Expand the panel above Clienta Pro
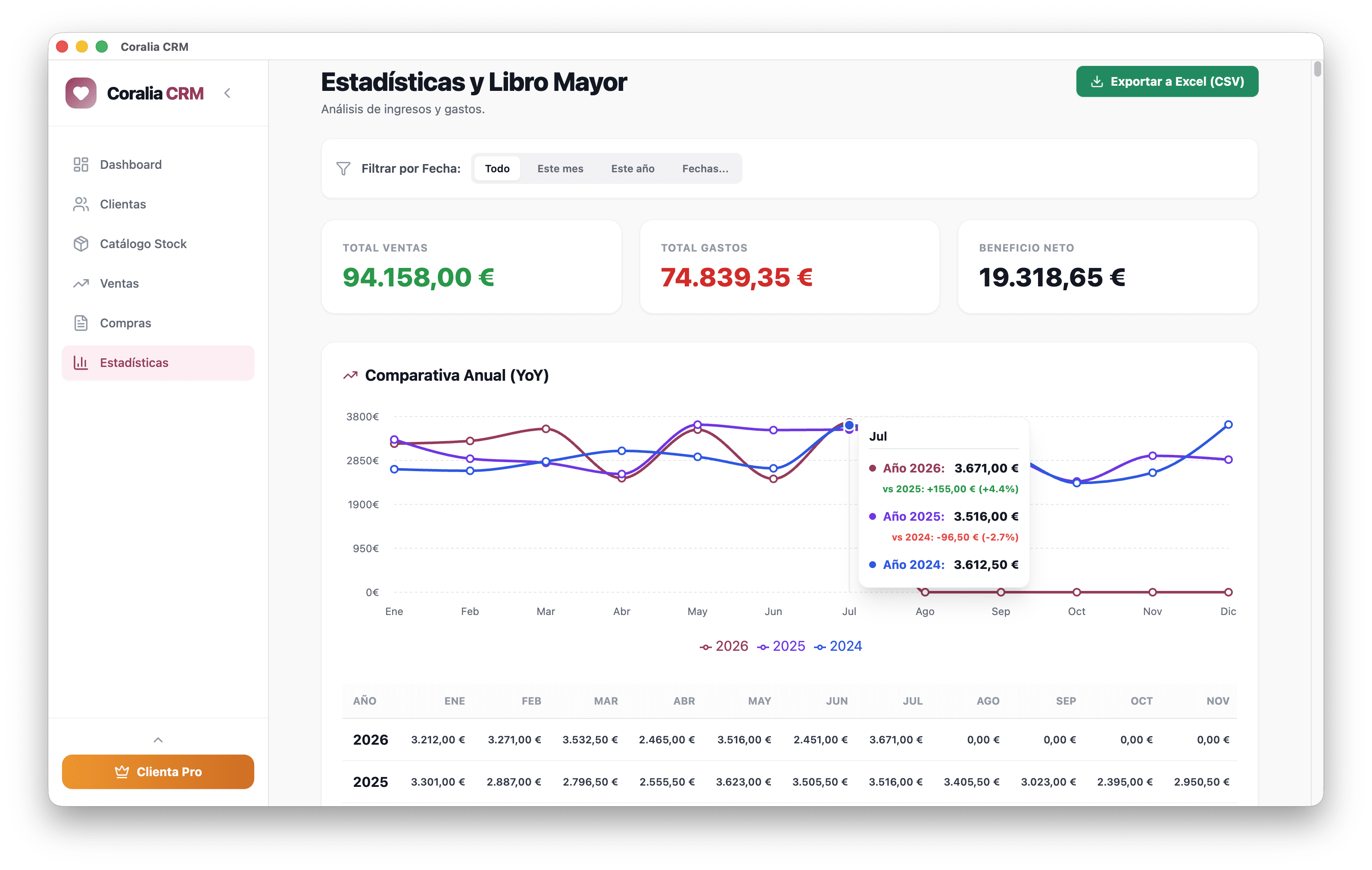The image size is (1372, 870). [x=158, y=739]
